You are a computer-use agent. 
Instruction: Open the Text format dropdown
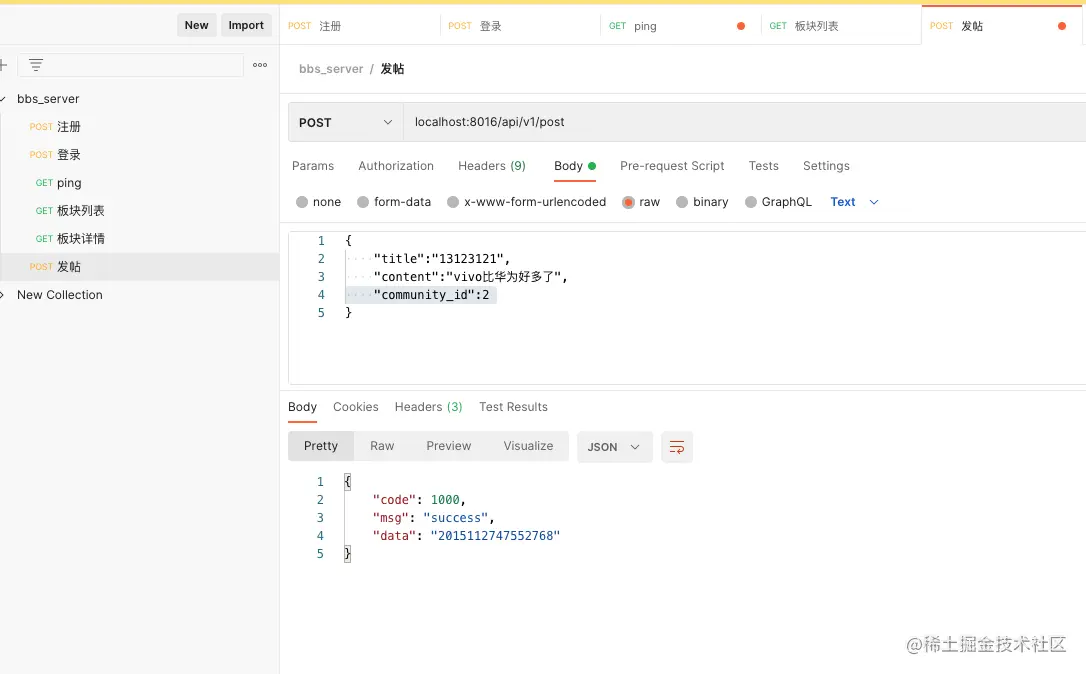pyautogui.click(x=855, y=202)
